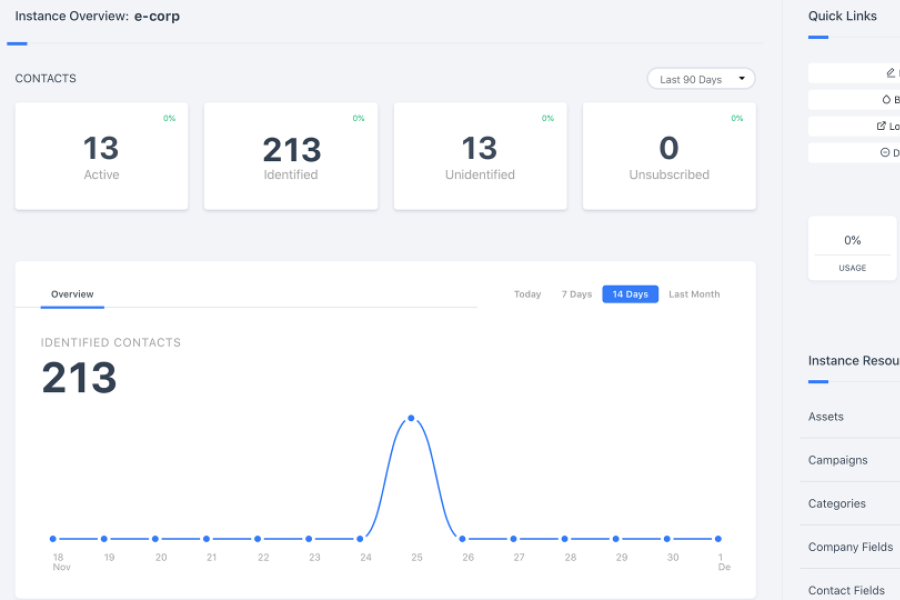
Task: Click the Unsubscribed contacts card
Action: coord(669,156)
